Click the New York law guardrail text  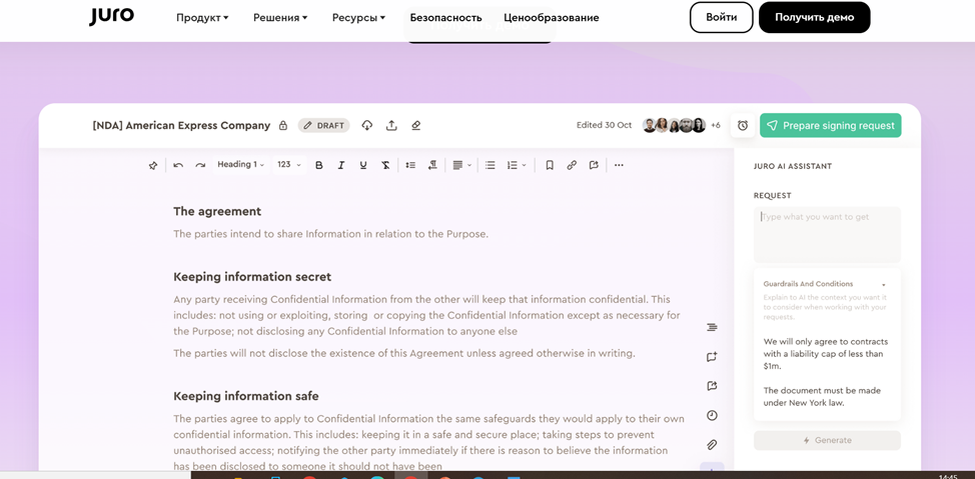[x=822, y=397]
